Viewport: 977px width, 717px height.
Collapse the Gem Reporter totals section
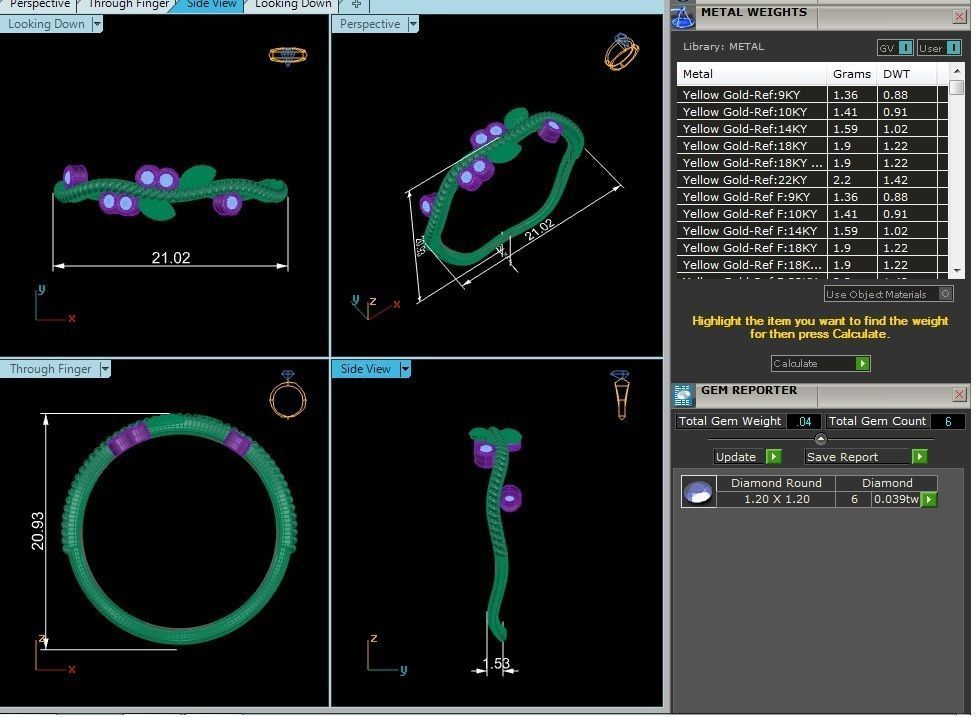tap(820, 439)
